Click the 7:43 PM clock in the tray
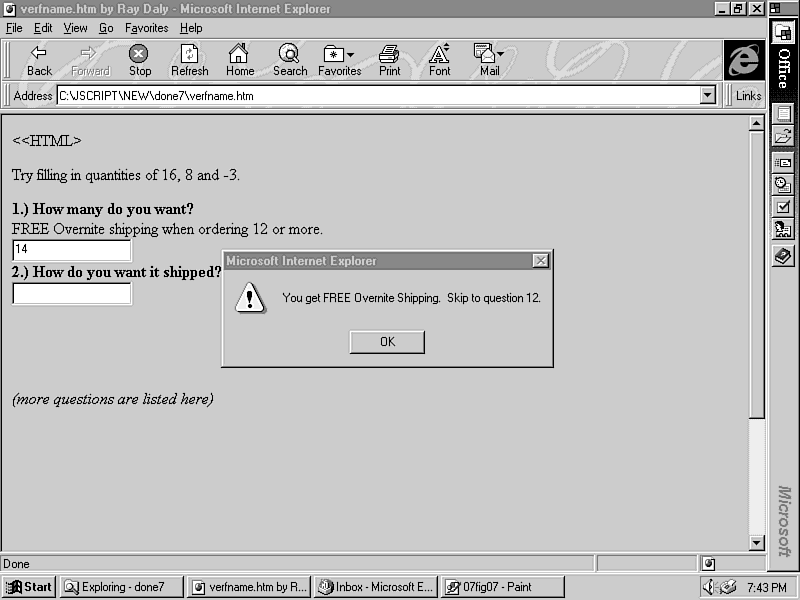The height and width of the screenshot is (600, 800). point(766,587)
